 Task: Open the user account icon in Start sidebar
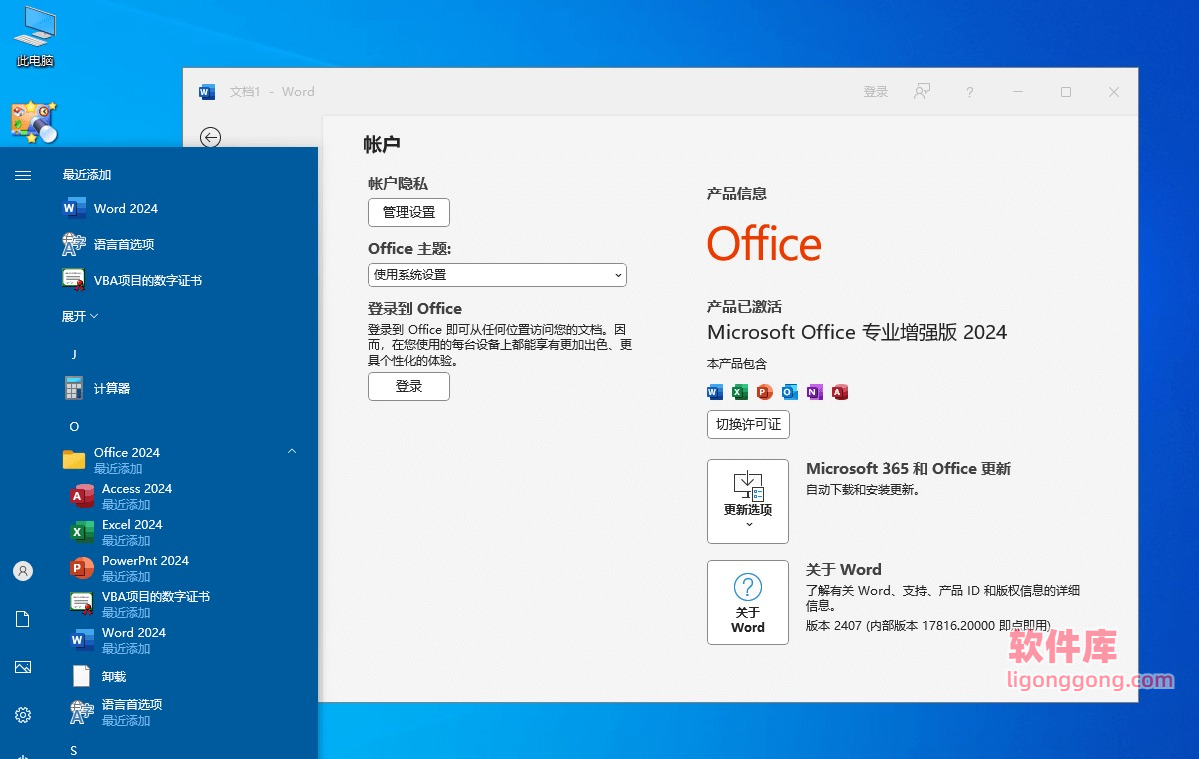[x=23, y=571]
